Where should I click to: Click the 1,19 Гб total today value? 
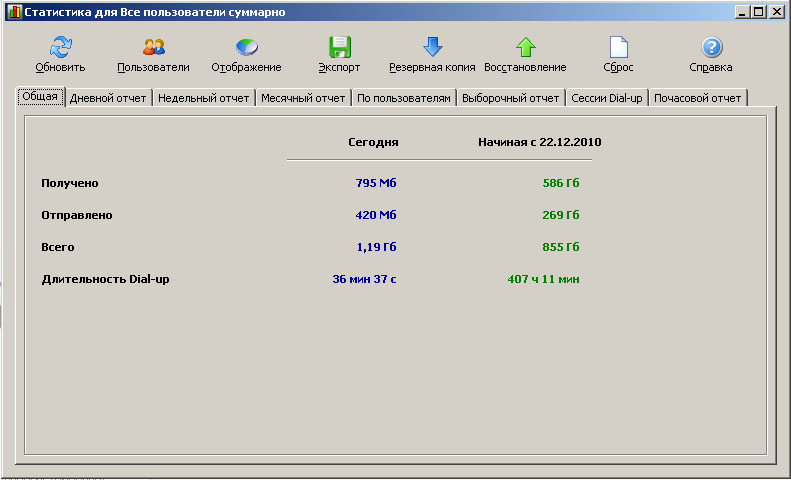click(x=376, y=247)
